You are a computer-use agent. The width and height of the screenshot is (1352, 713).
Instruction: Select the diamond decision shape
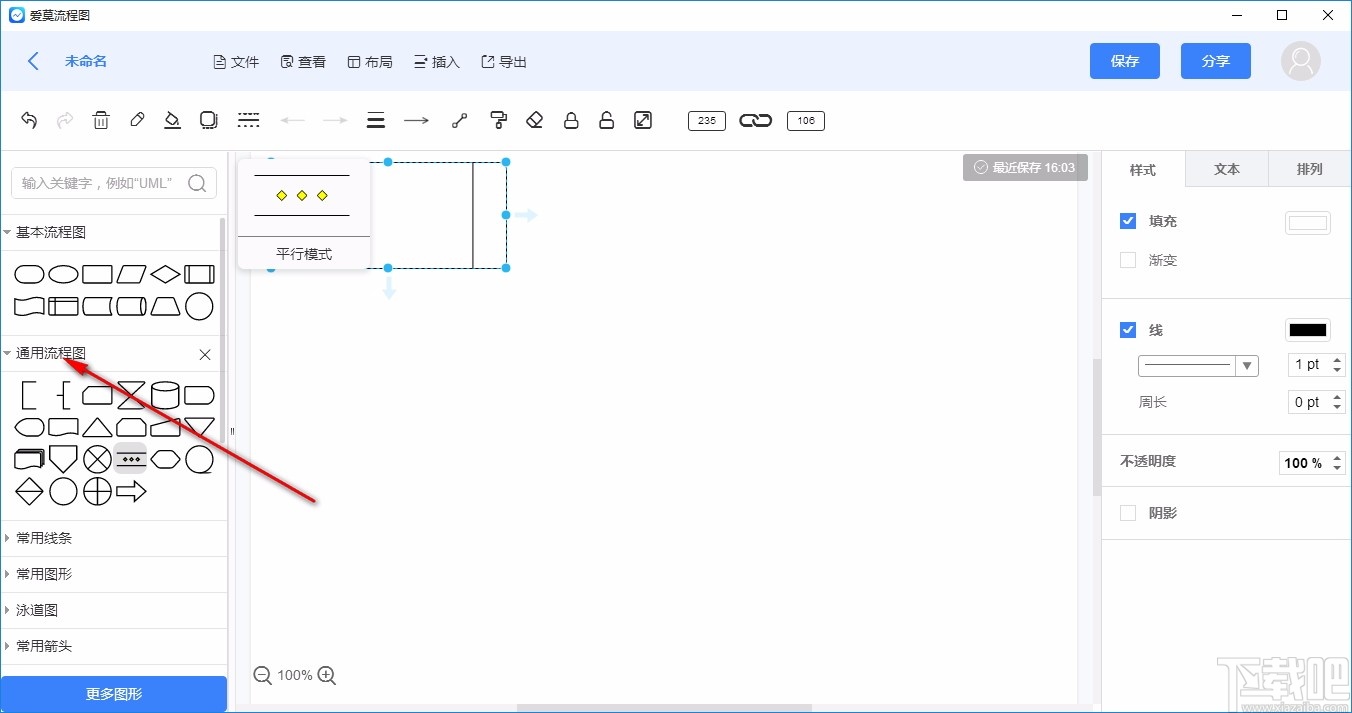click(165, 274)
